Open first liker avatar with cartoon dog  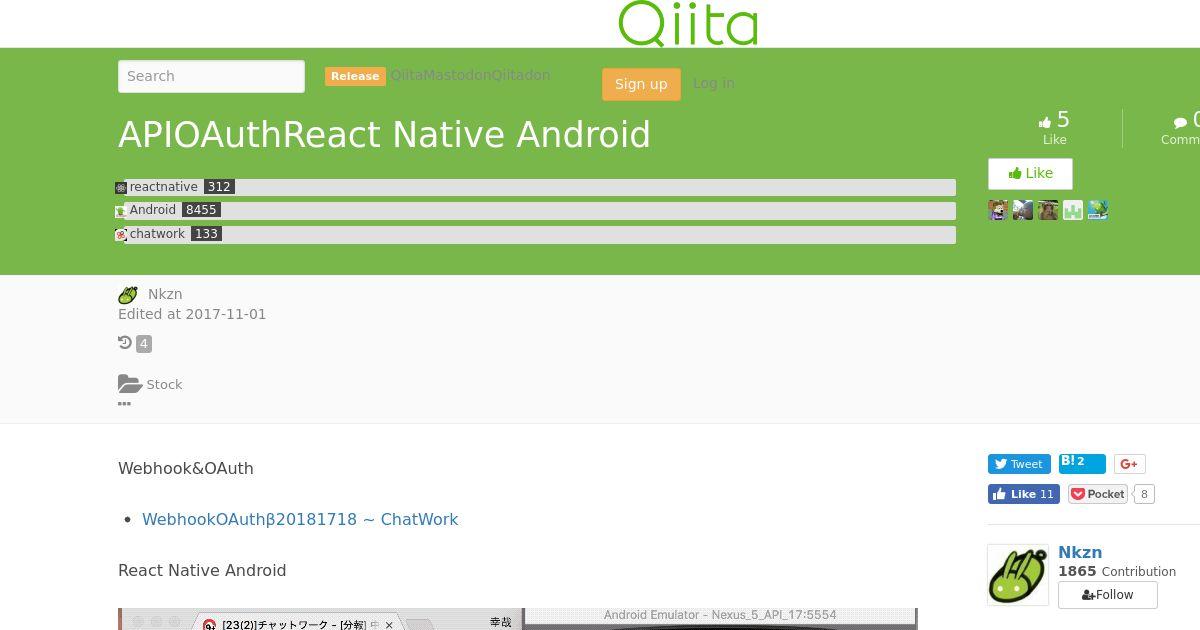[x=998, y=210]
